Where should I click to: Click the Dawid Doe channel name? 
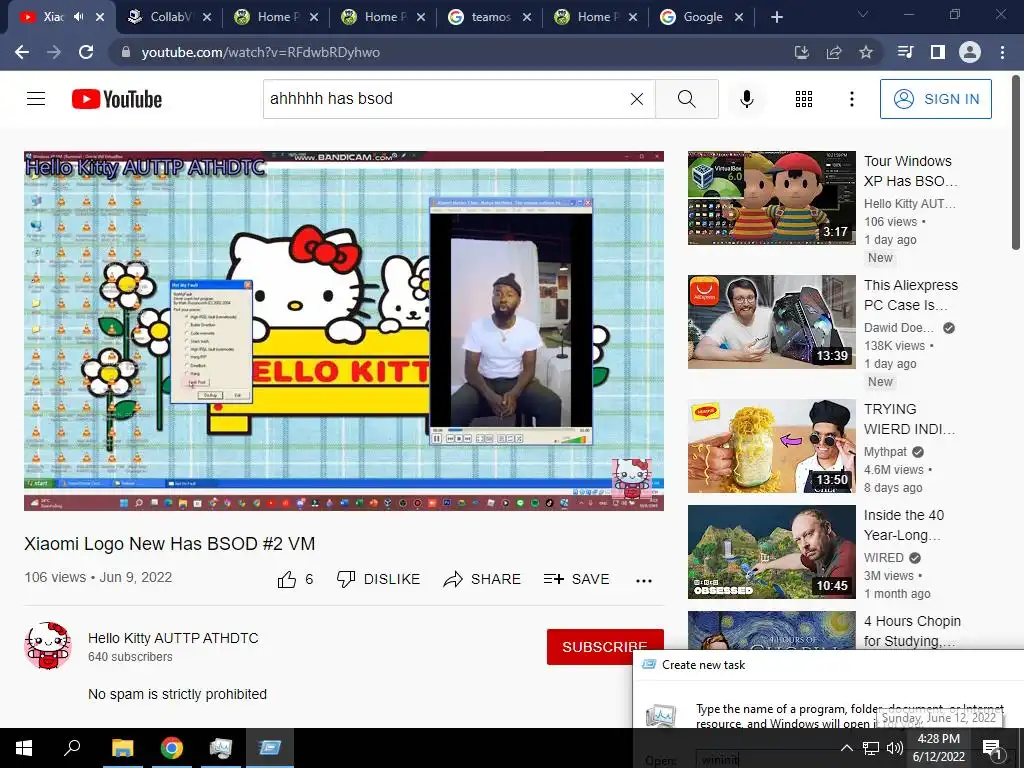pyautogui.click(x=899, y=328)
